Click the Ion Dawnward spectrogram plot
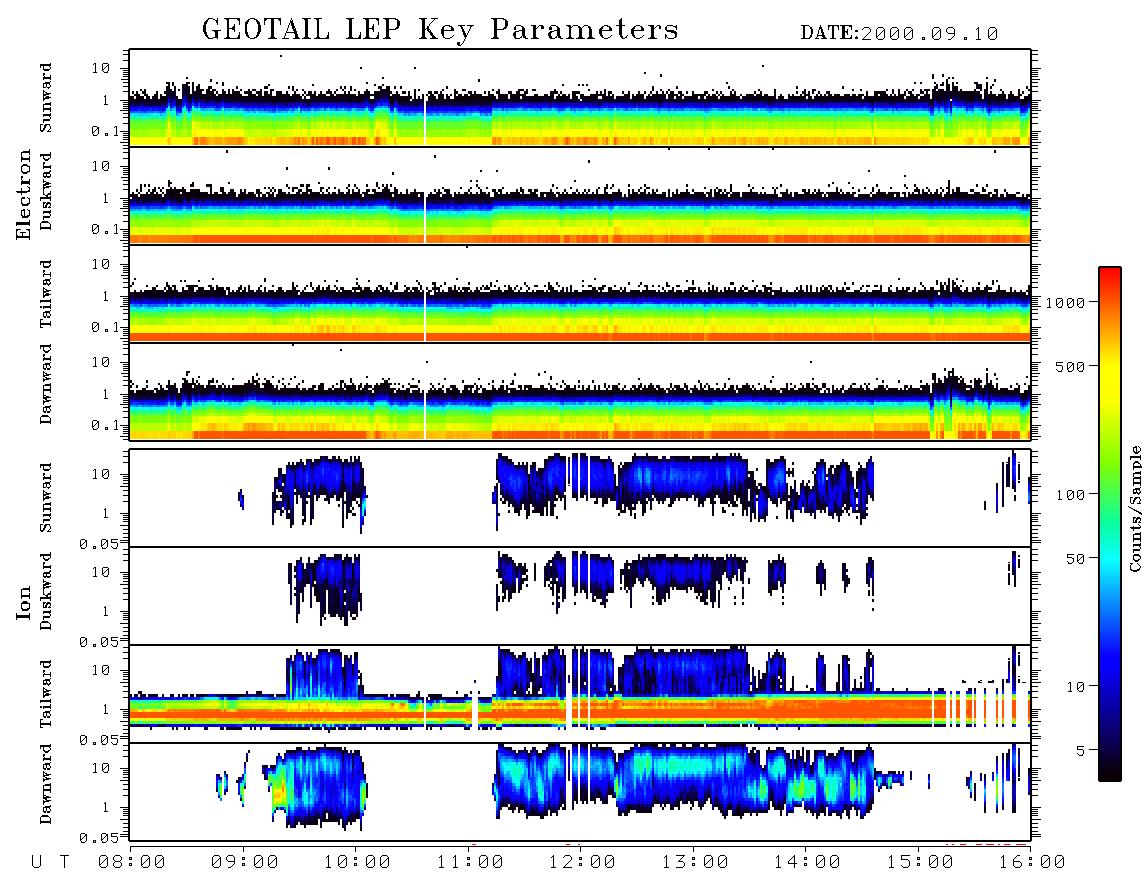1142x880 pixels. click(580, 791)
